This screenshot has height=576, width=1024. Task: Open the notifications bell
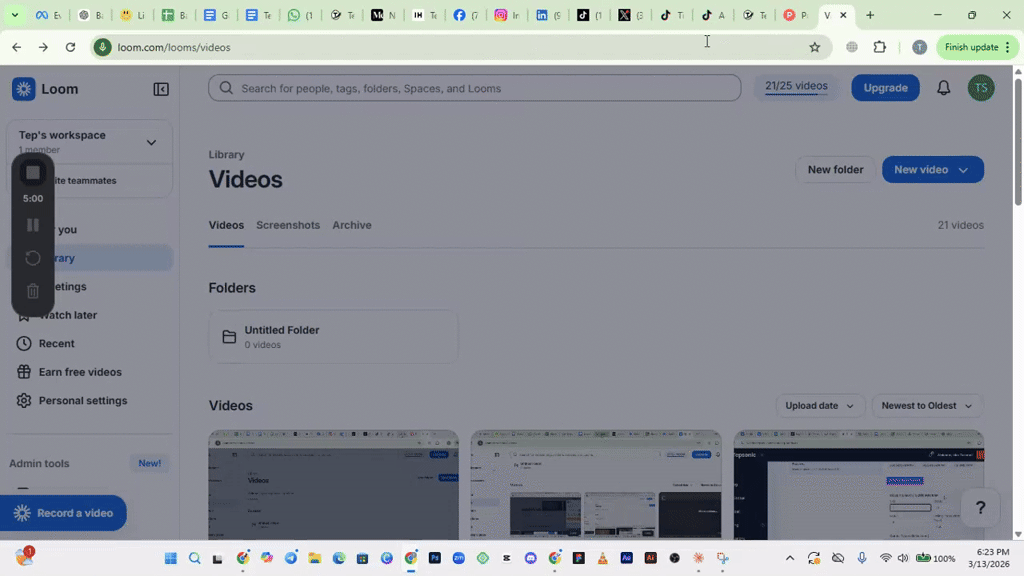(x=942, y=88)
